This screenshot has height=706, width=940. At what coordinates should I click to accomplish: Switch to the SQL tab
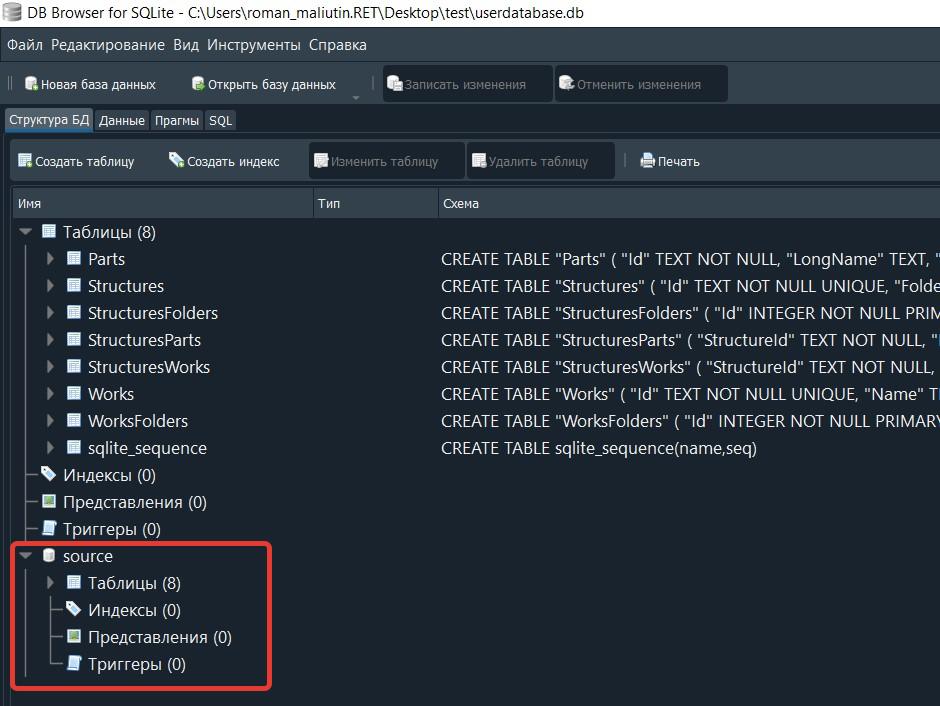tap(220, 120)
